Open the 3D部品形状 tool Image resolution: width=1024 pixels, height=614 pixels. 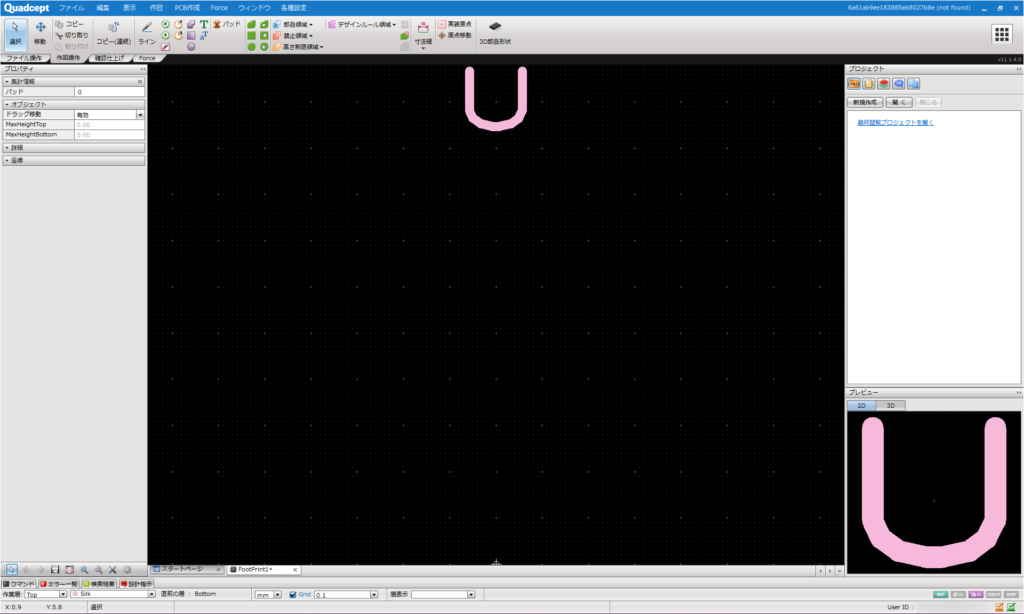(x=495, y=33)
